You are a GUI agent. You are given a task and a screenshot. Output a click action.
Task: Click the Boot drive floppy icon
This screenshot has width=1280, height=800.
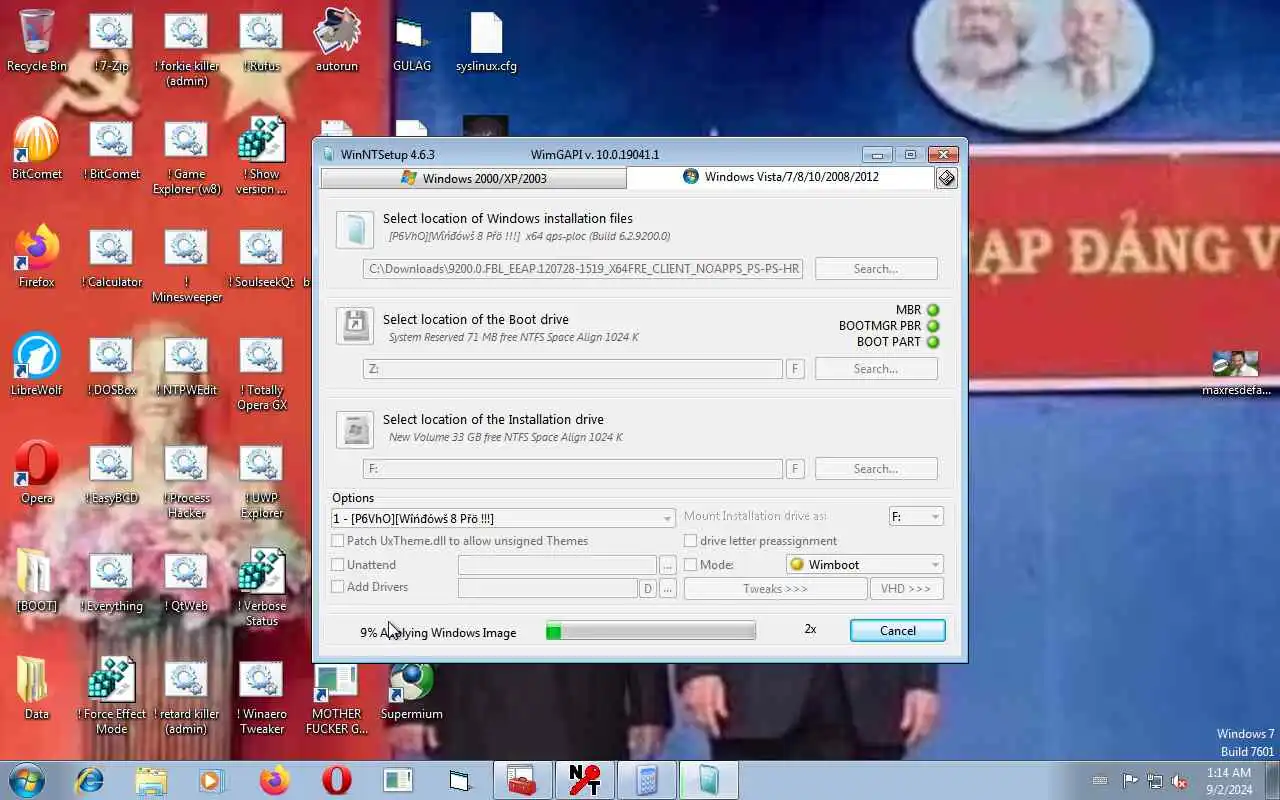click(354, 326)
